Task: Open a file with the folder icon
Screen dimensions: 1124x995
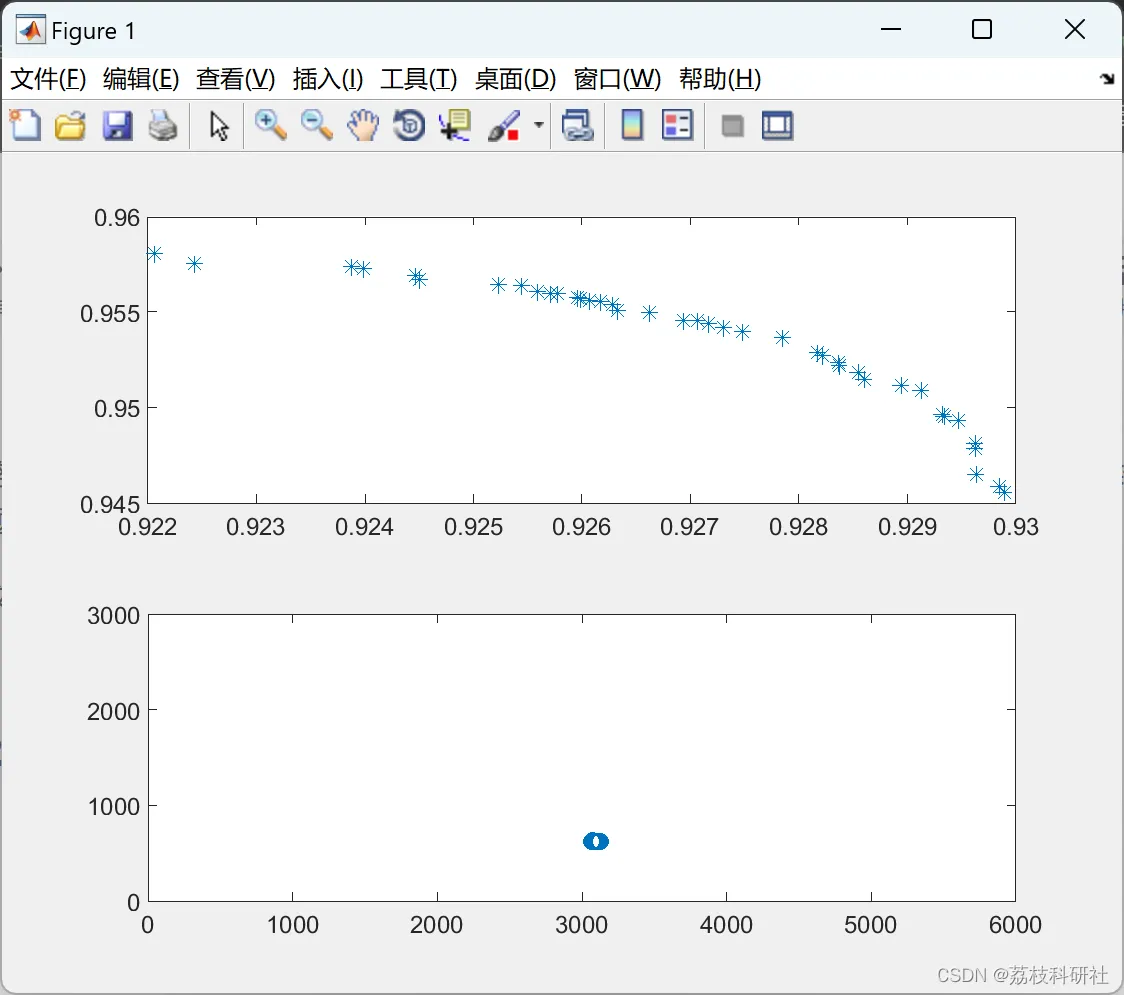Action: pyautogui.click(x=70, y=125)
